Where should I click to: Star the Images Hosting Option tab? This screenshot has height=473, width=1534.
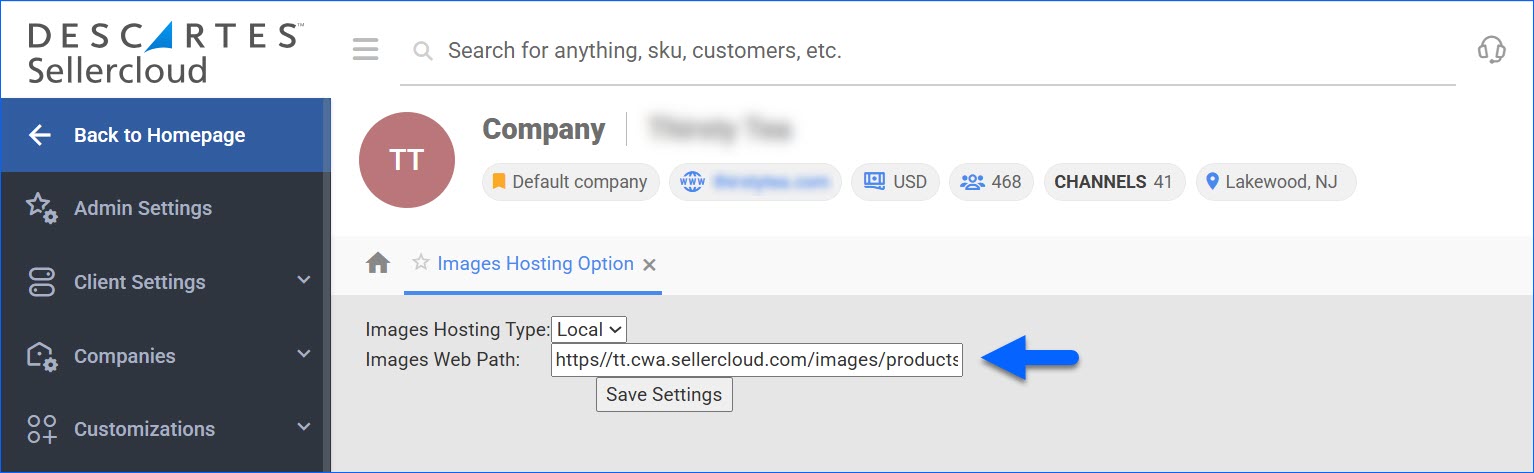421,263
